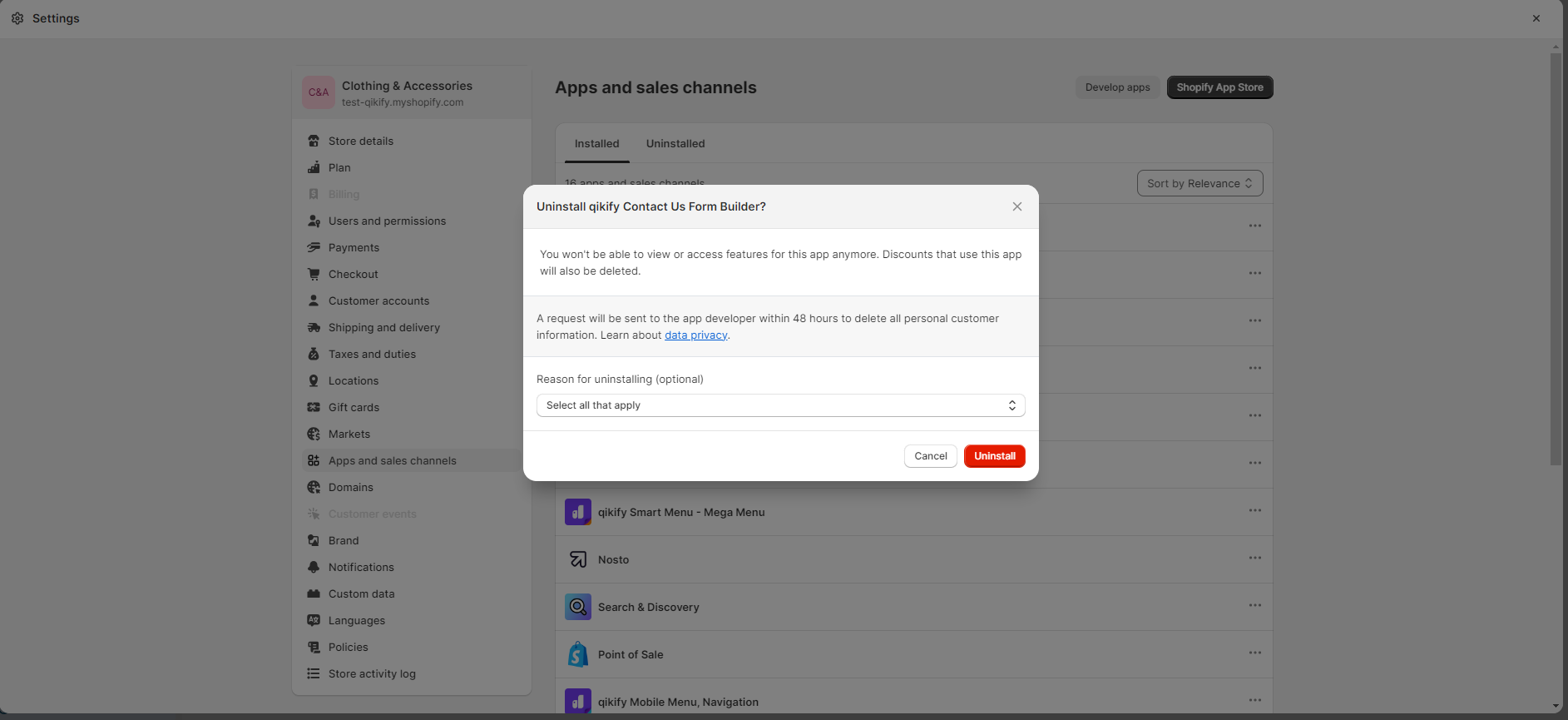Click the Customer accounts person icon

[x=314, y=300]
